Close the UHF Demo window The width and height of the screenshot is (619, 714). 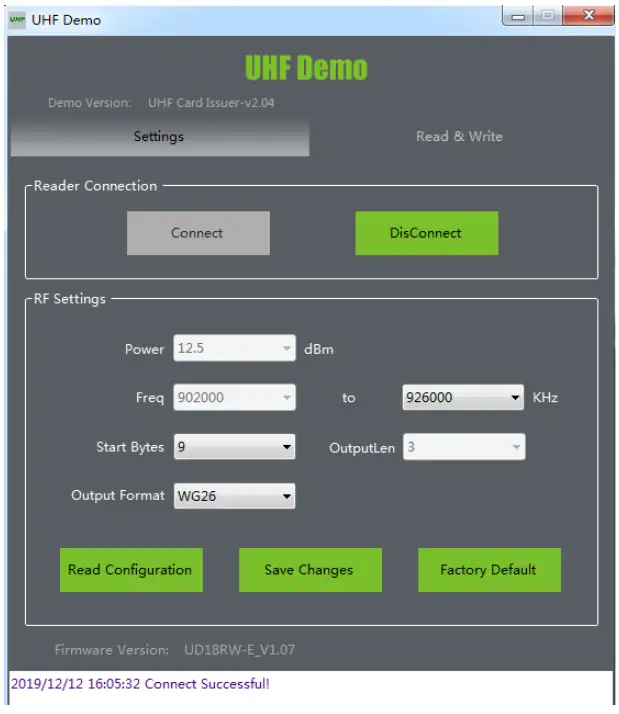[588, 15]
